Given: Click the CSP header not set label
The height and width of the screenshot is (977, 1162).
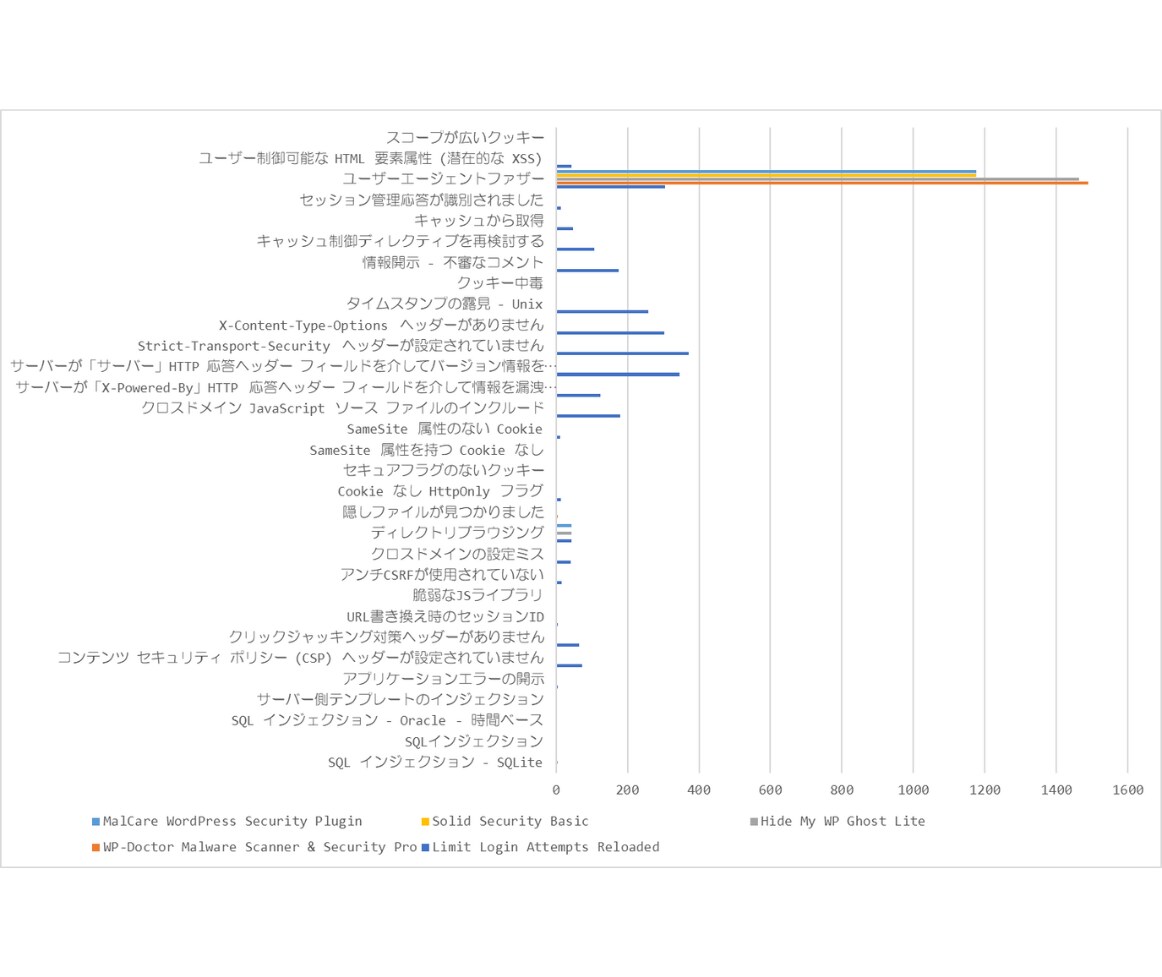Looking at the screenshot, I should 301,658.
